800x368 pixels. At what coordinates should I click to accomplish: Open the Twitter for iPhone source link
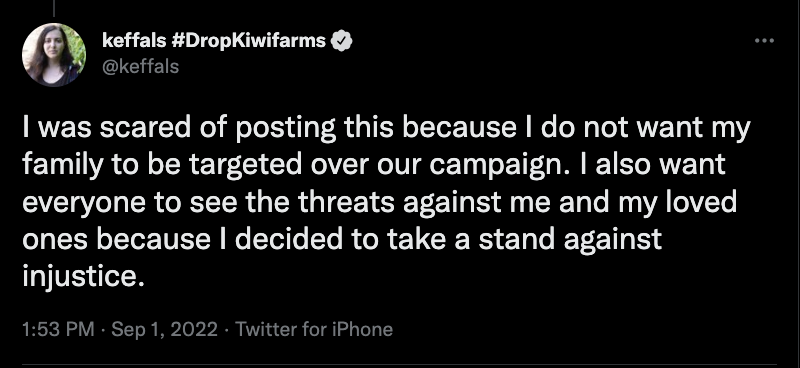pyautogui.click(x=314, y=329)
